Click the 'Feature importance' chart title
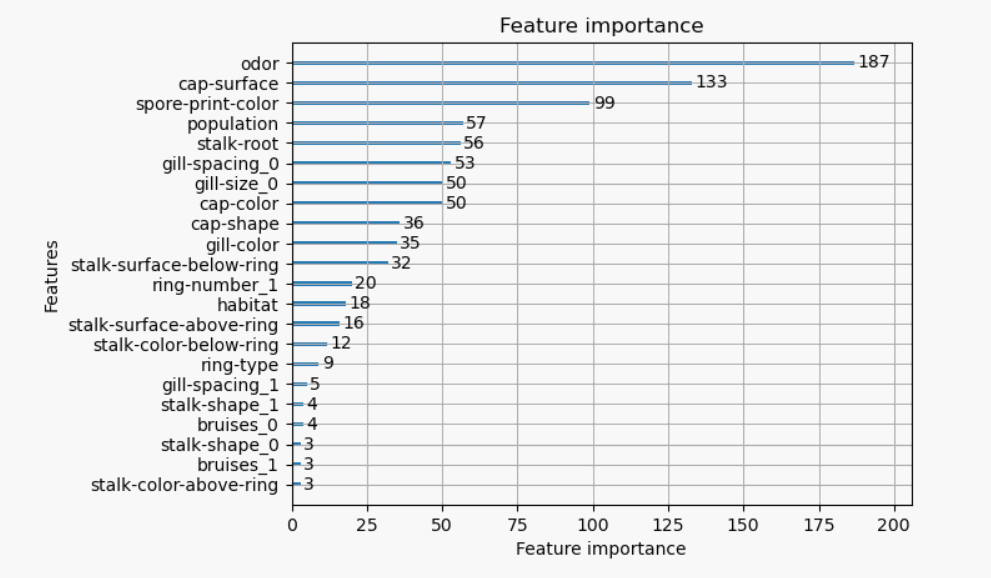The image size is (991, 578). [x=601, y=26]
